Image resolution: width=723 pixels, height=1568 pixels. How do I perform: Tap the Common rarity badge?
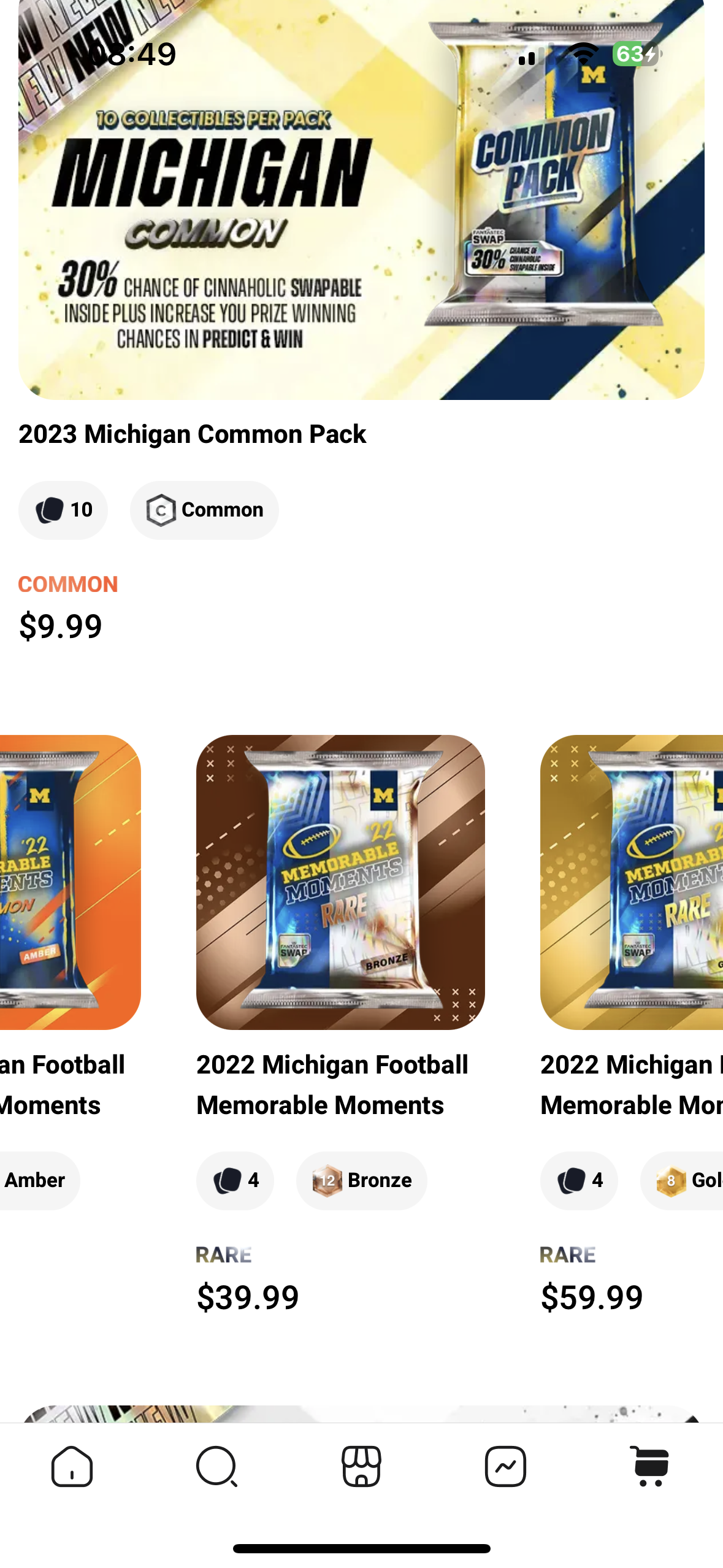point(204,510)
